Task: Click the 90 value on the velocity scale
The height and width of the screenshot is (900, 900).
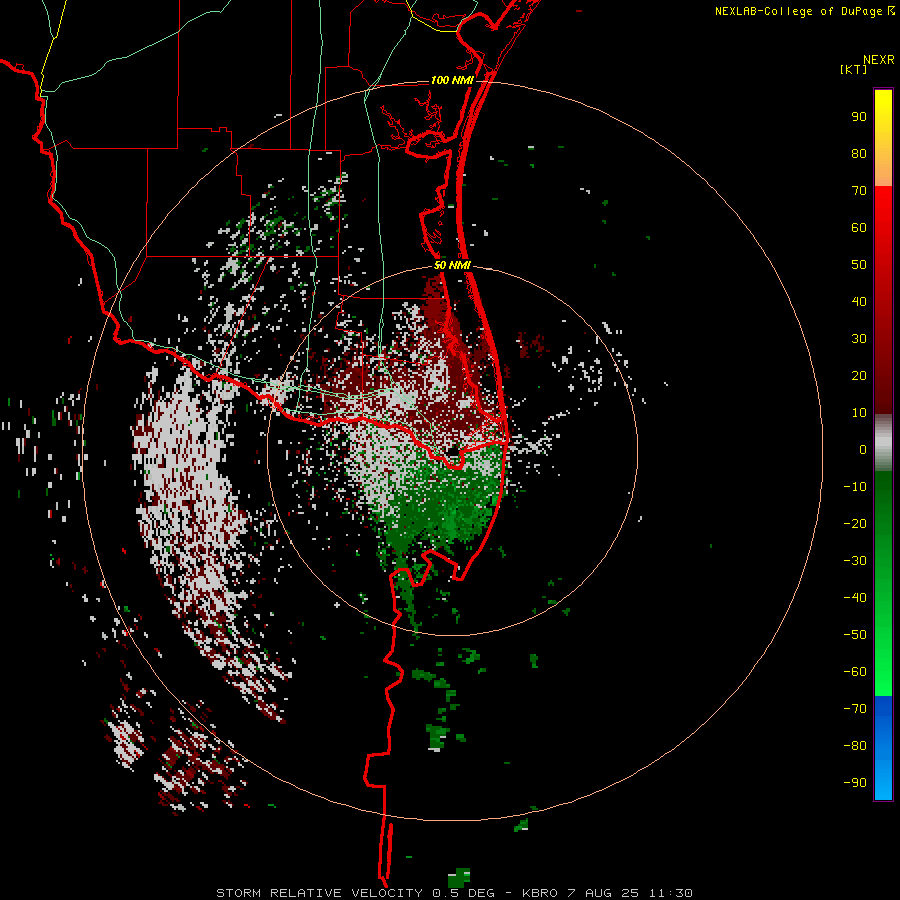Action: coord(859,117)
